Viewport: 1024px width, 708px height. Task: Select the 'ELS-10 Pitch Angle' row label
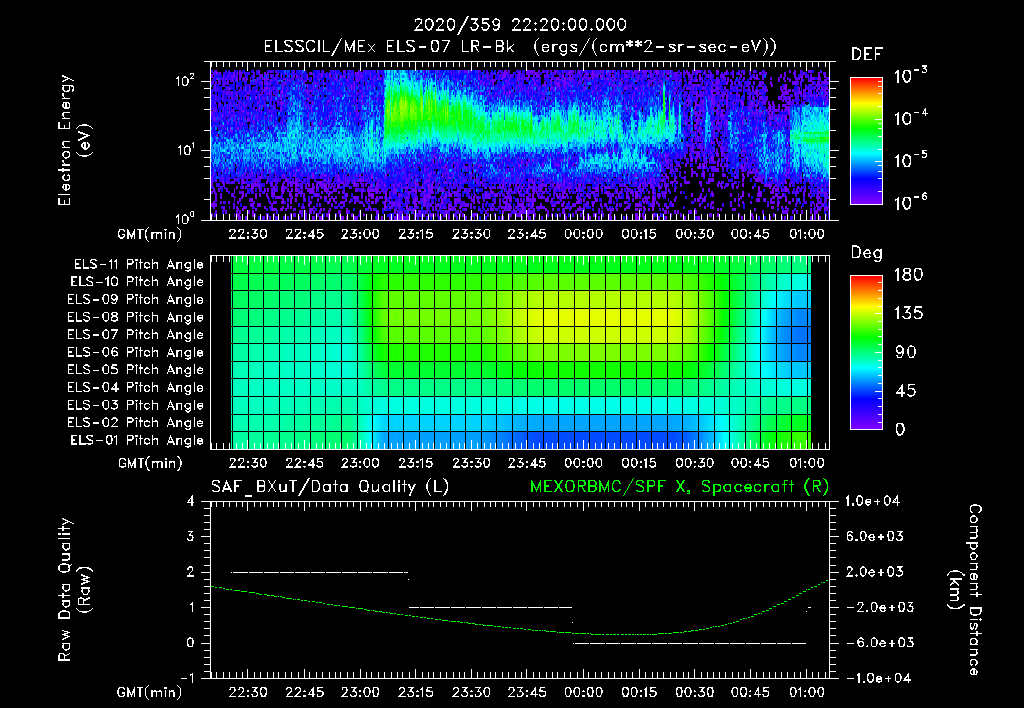(x=137, y=282)
